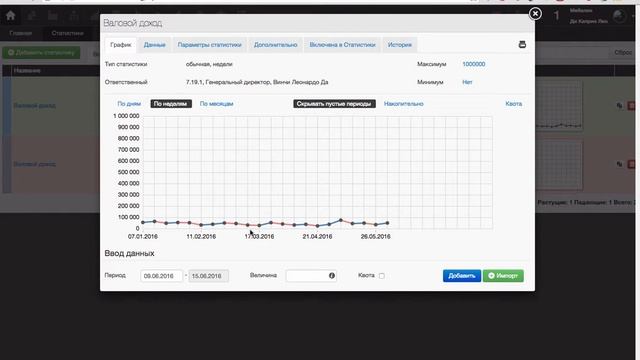Click the dialog title Валовой доход
Image resolution: width=640 pixels, height=360 pixels.
[133, 23]
